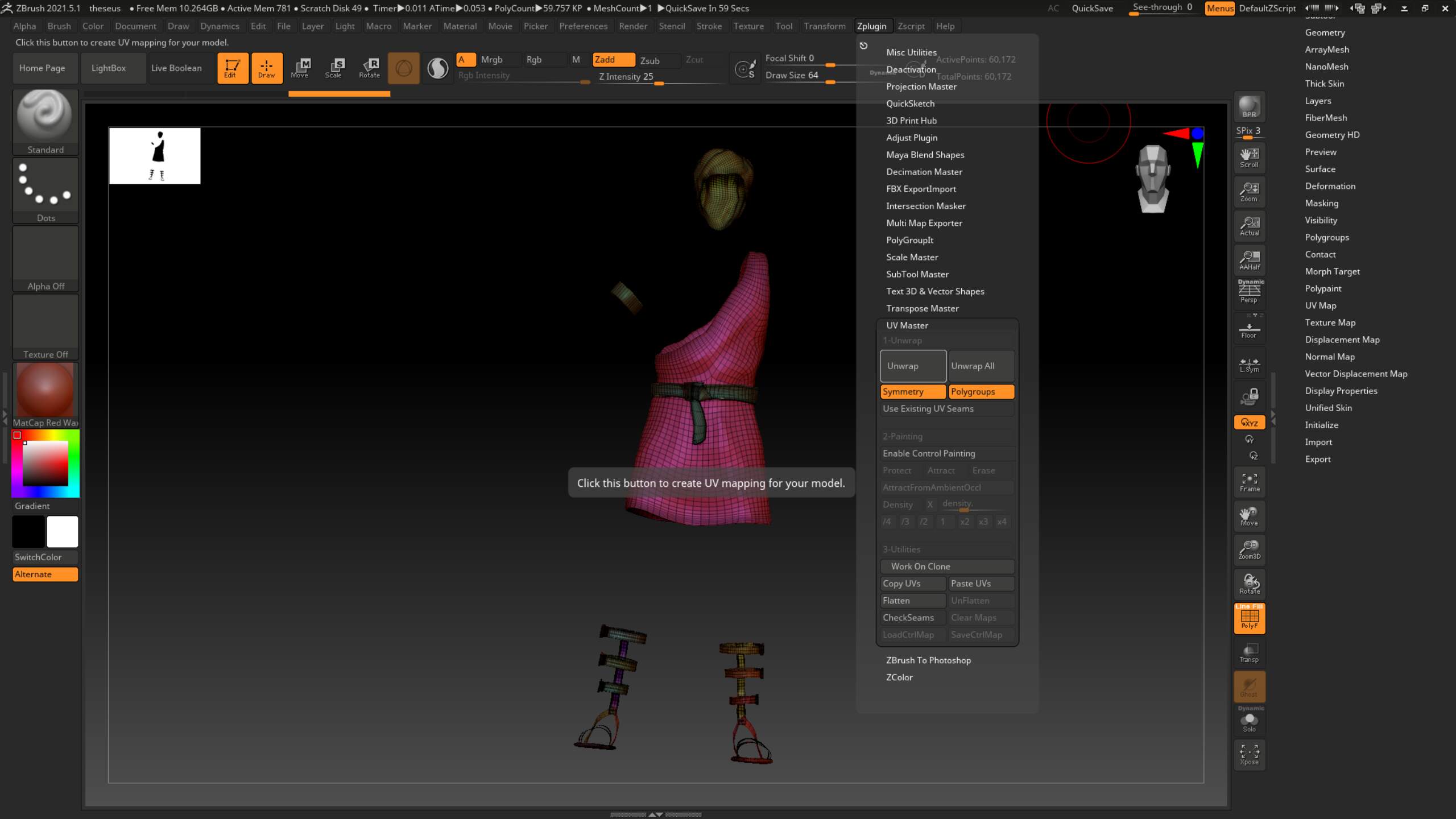This screenshot has width=1456, height=819.
Task: Click the Unwrap button
Action: pyautogui.click(x=913, y=366)
